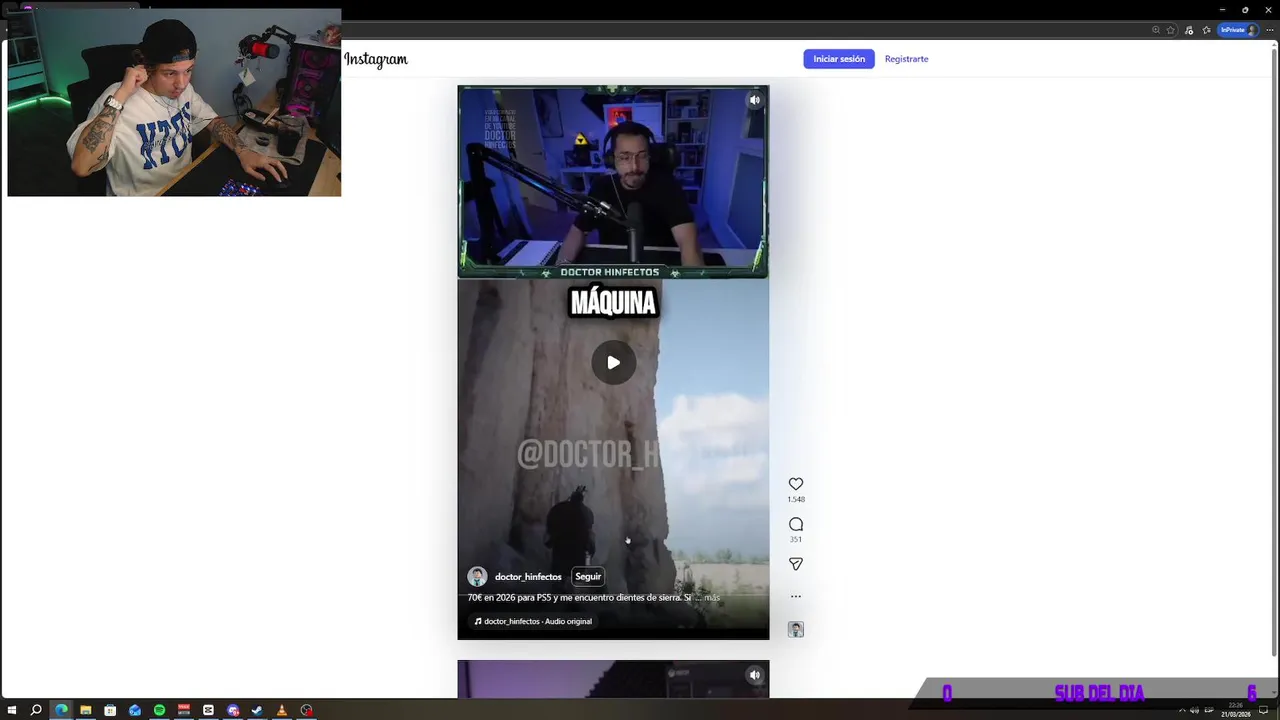Follow doctor_hinfectos with the Seguir button
Screen dimensions: 1280x720
point(588,576)
